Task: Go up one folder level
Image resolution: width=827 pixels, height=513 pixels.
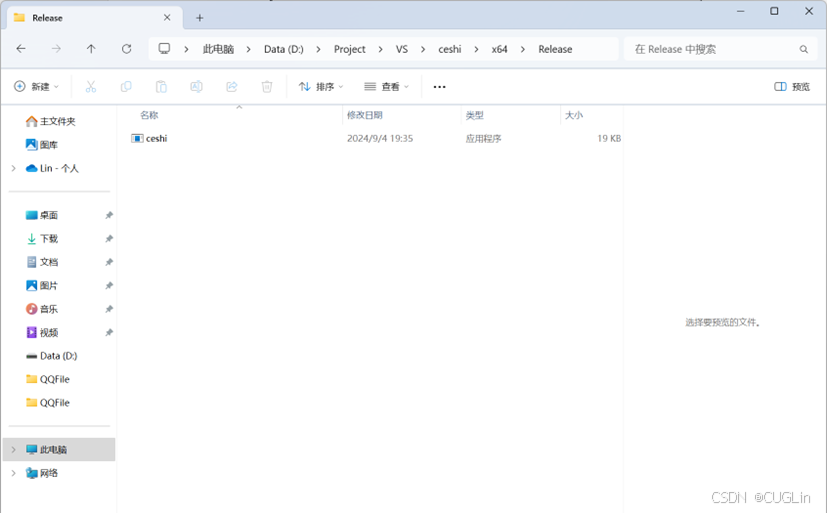Action: (91, 49)
